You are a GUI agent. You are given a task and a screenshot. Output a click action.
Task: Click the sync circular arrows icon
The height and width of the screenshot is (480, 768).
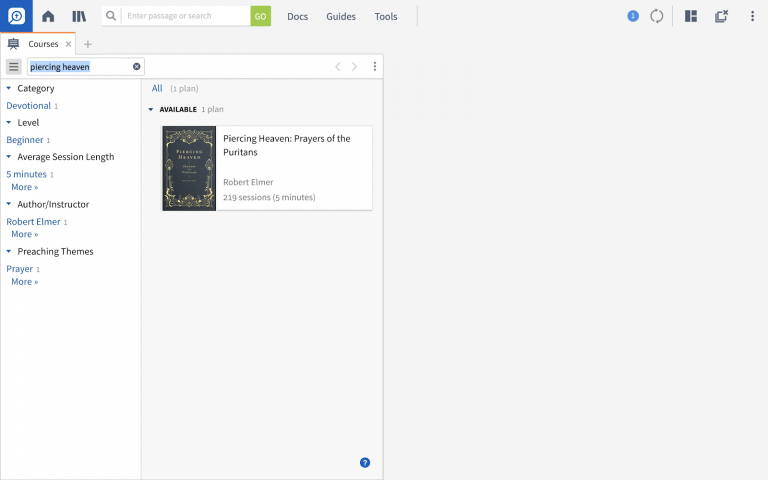(657, 16)
